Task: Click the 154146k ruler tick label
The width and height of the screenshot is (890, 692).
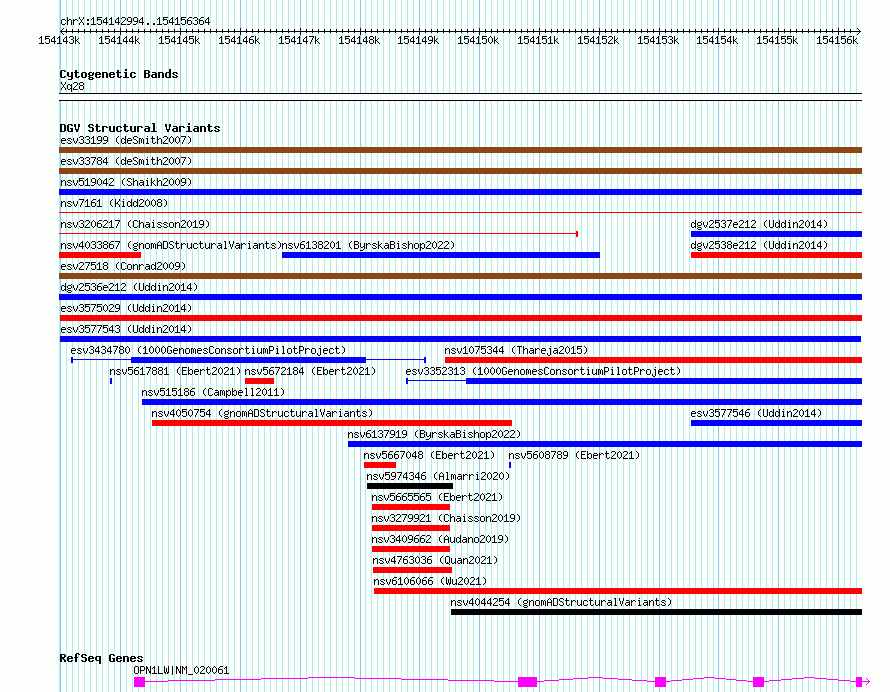Action: pyautogui.click(x=239, y=40)
